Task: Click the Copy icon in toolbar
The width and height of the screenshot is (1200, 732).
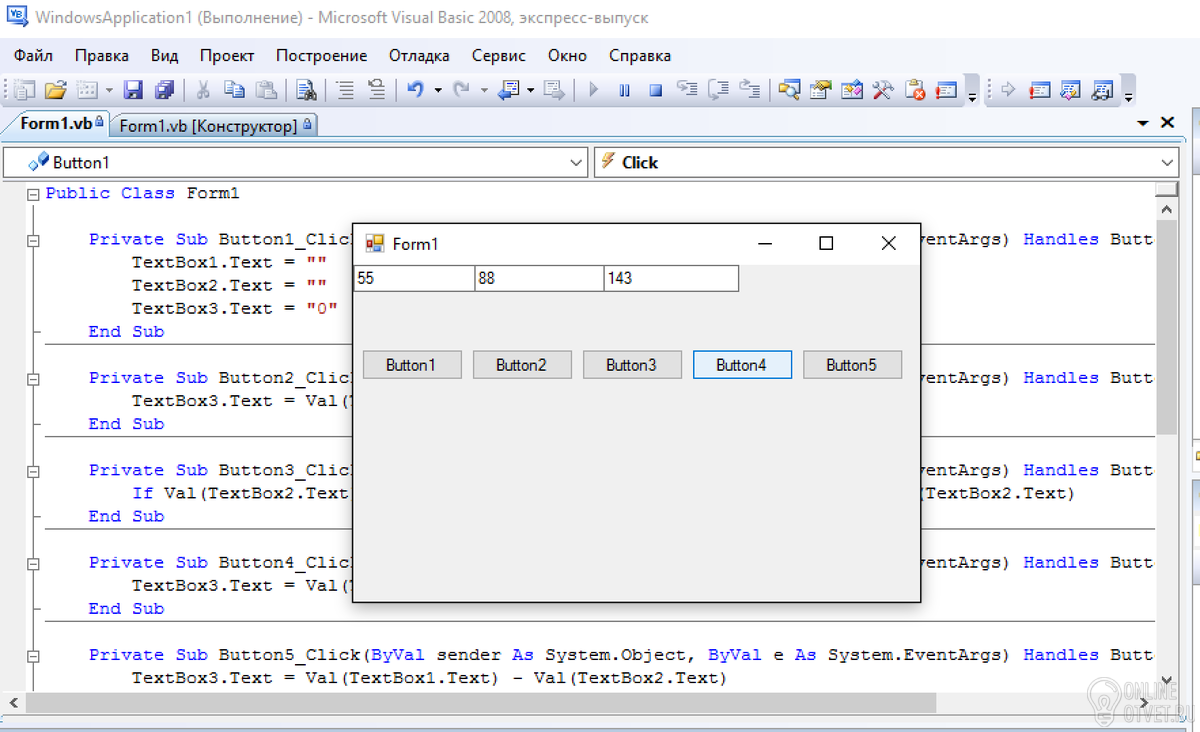Action: click(234, 90)
